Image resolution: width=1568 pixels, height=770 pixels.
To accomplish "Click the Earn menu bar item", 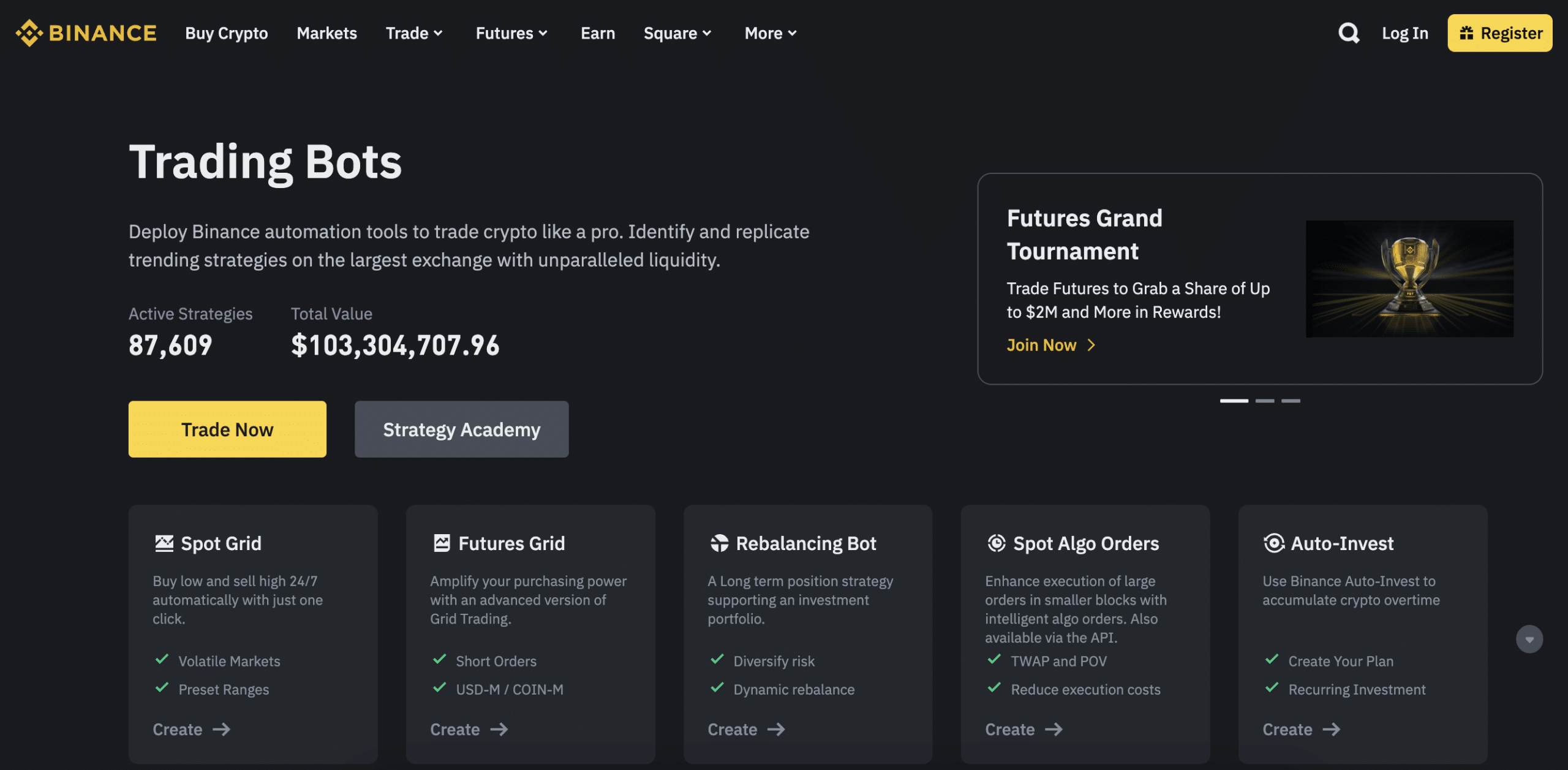I will coord(597,32).
